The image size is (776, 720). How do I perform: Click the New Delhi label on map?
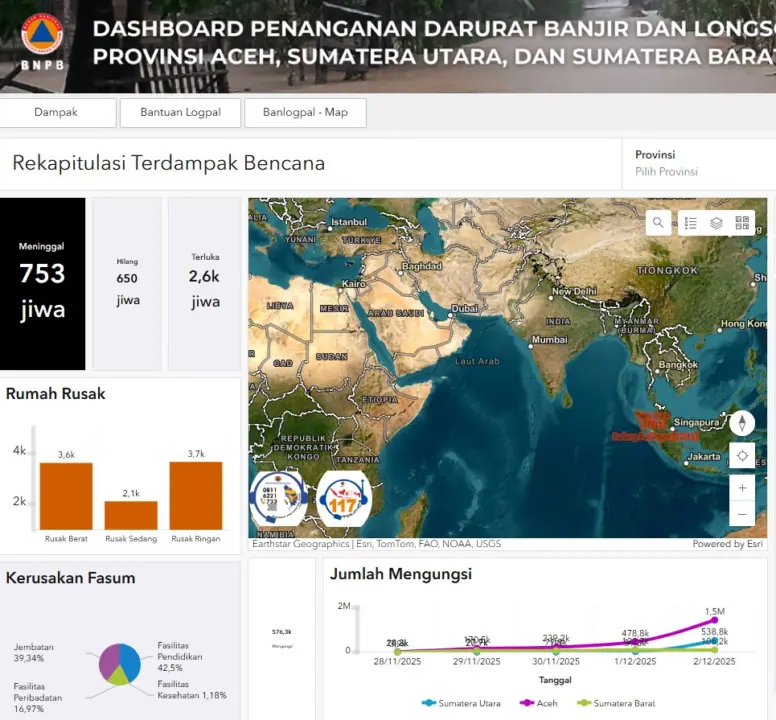pos(575,291)
